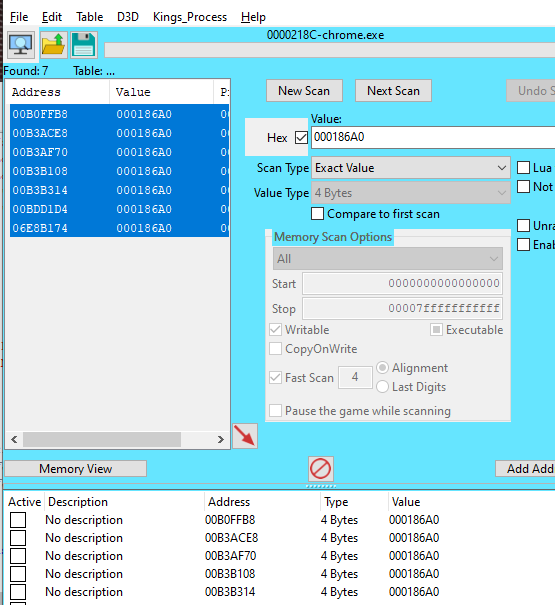Click left arrow of results scrollbar
The image size is (555, 605).
click(x=14, y=439)
